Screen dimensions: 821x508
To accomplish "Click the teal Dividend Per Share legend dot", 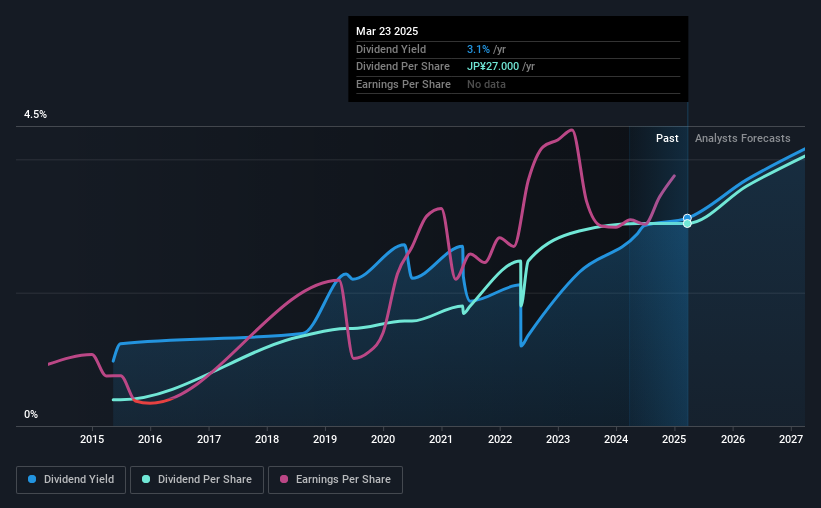I will (146, 479).
